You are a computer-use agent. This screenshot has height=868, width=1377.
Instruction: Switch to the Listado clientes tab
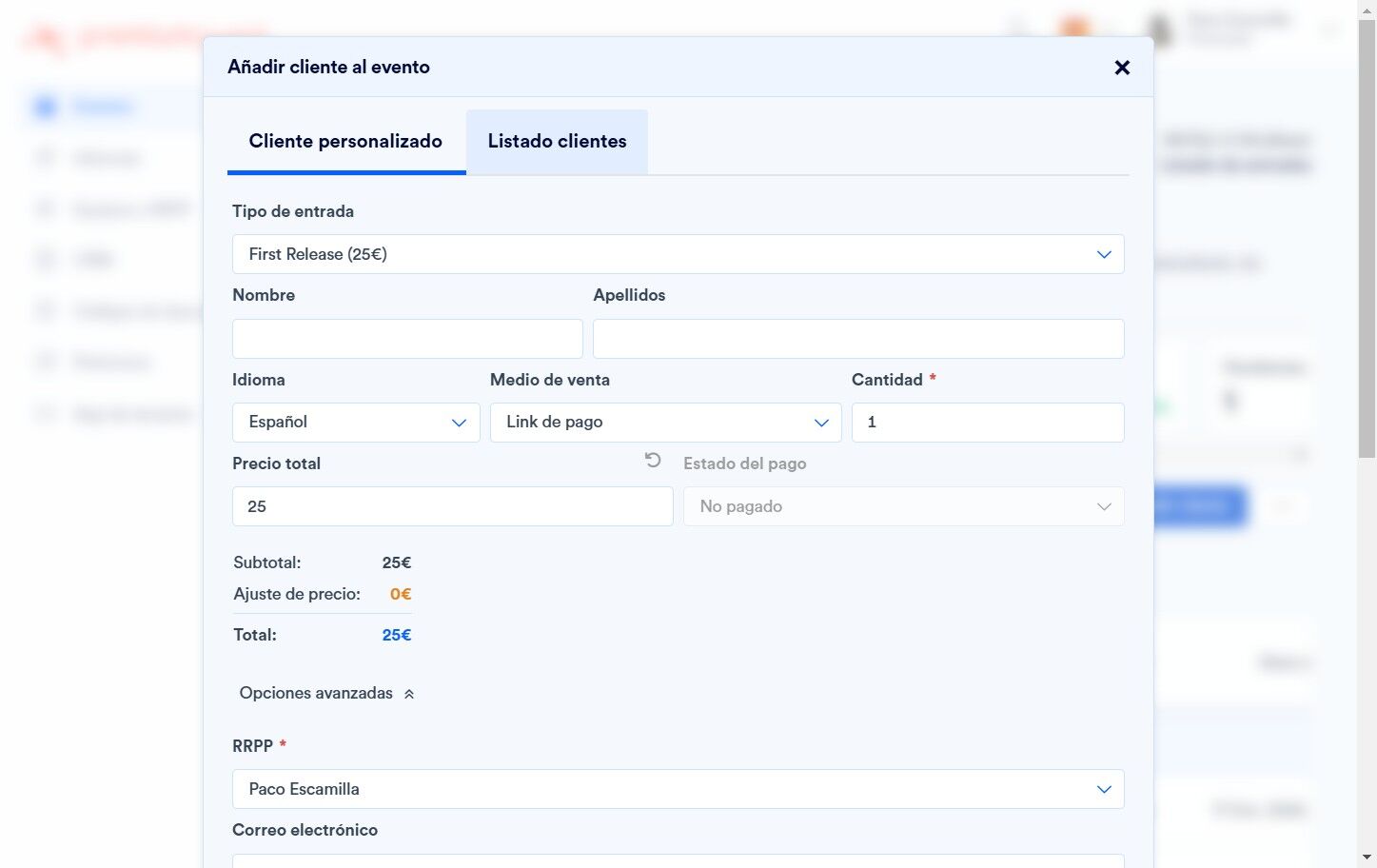coord(557,142)
